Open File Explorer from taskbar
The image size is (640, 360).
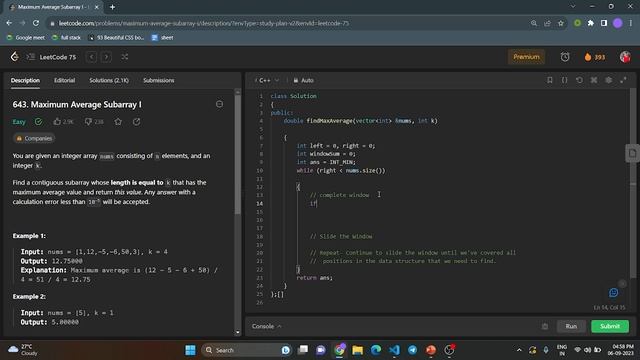pos(358,350)
